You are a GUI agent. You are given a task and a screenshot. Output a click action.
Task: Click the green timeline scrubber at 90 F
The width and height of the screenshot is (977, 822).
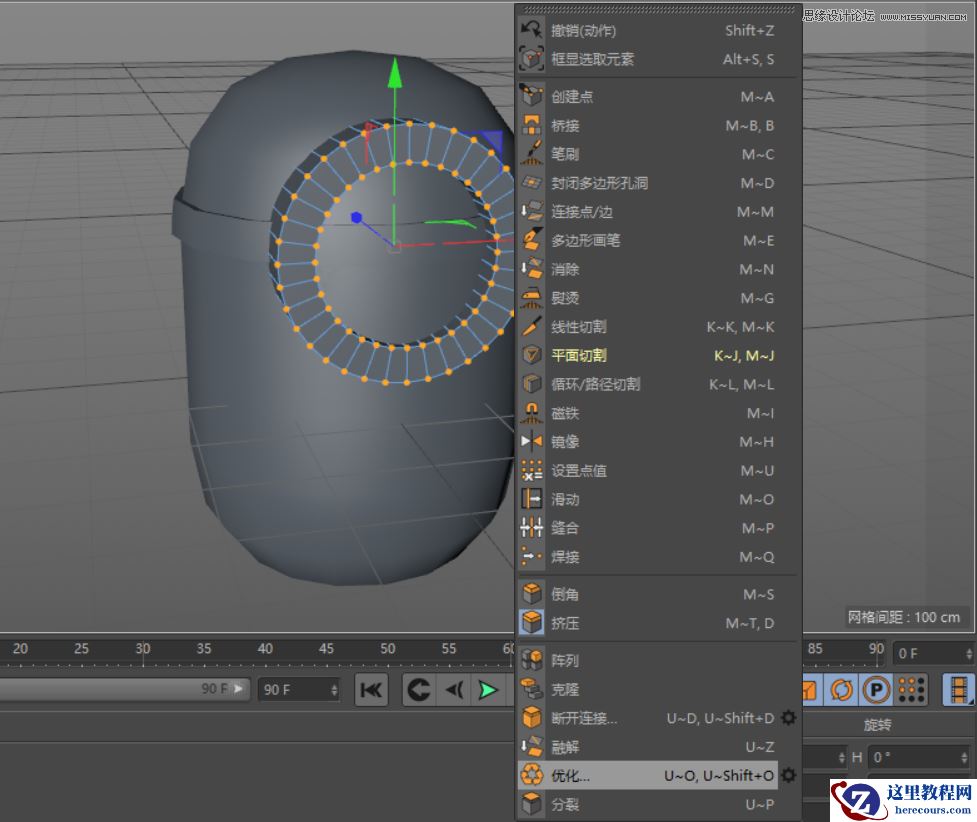click(489, 690)
